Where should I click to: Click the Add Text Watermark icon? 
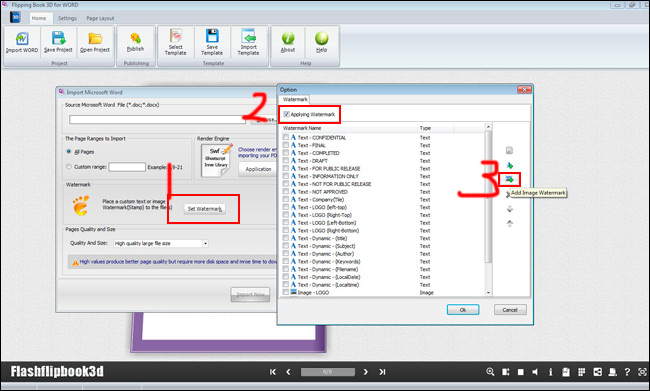pyautogui.click(x=509, y=165)
